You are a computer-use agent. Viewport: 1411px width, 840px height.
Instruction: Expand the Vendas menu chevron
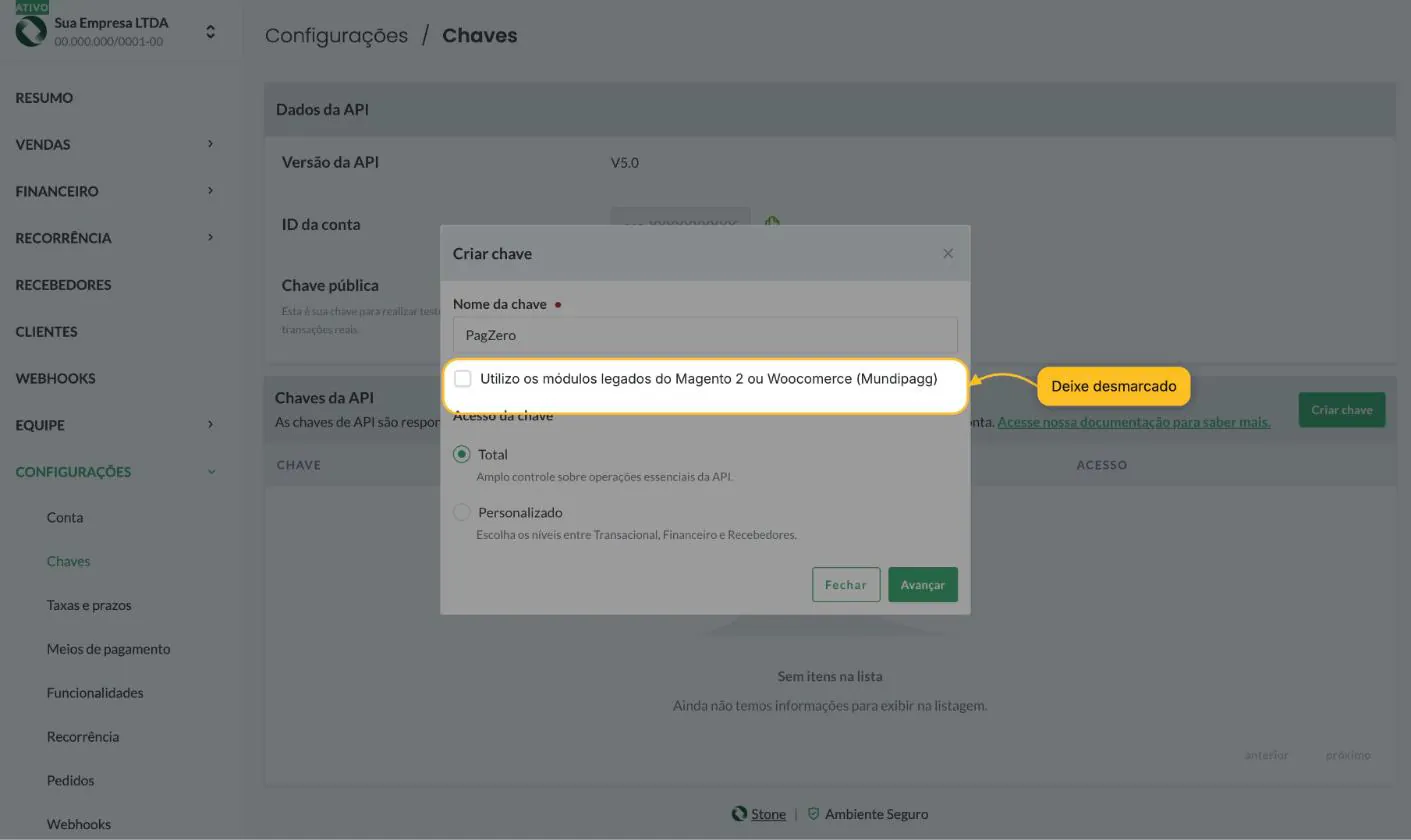(210, 144)
